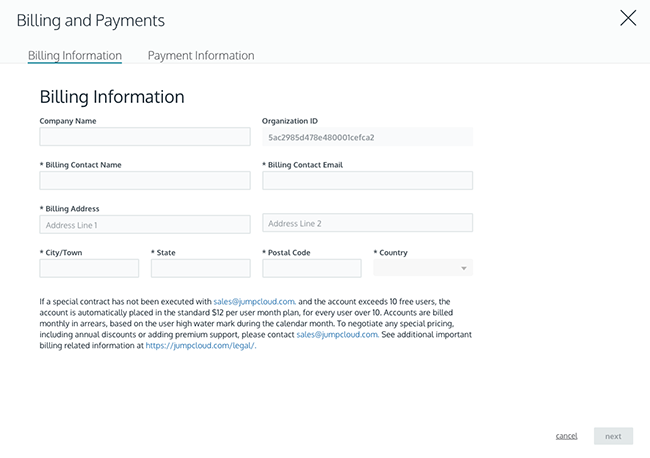Click the Address Line 2 field
Image resolution: width=650 pixels, height=458 pixels.
[x=367, y=223]
